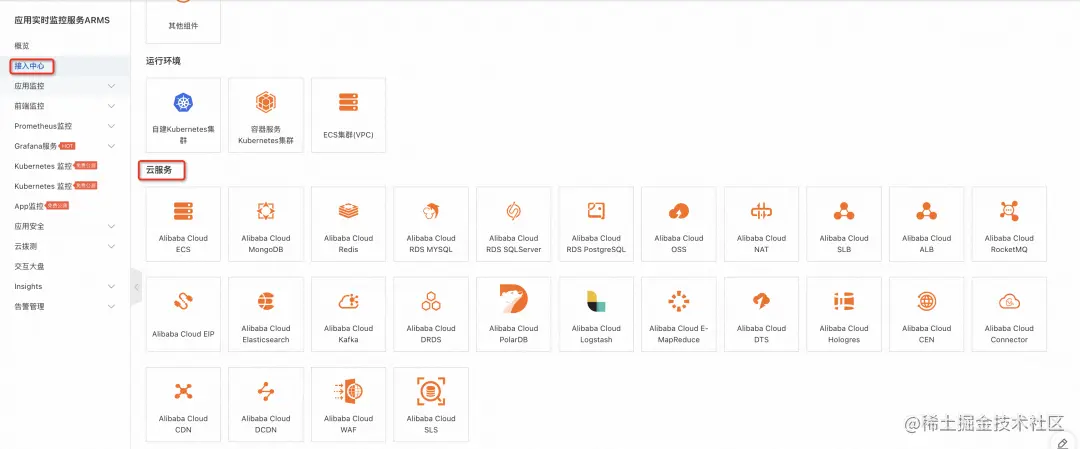Select the Alibaba Cloud SLS icon
Screen dimensions: 1080x449
pos(431,392)
